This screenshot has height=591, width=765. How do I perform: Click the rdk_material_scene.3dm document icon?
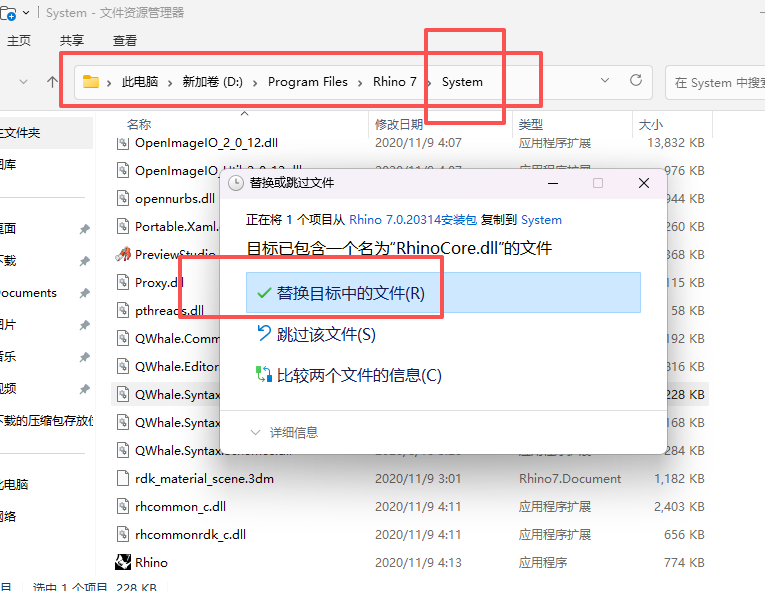click(123, 478)
